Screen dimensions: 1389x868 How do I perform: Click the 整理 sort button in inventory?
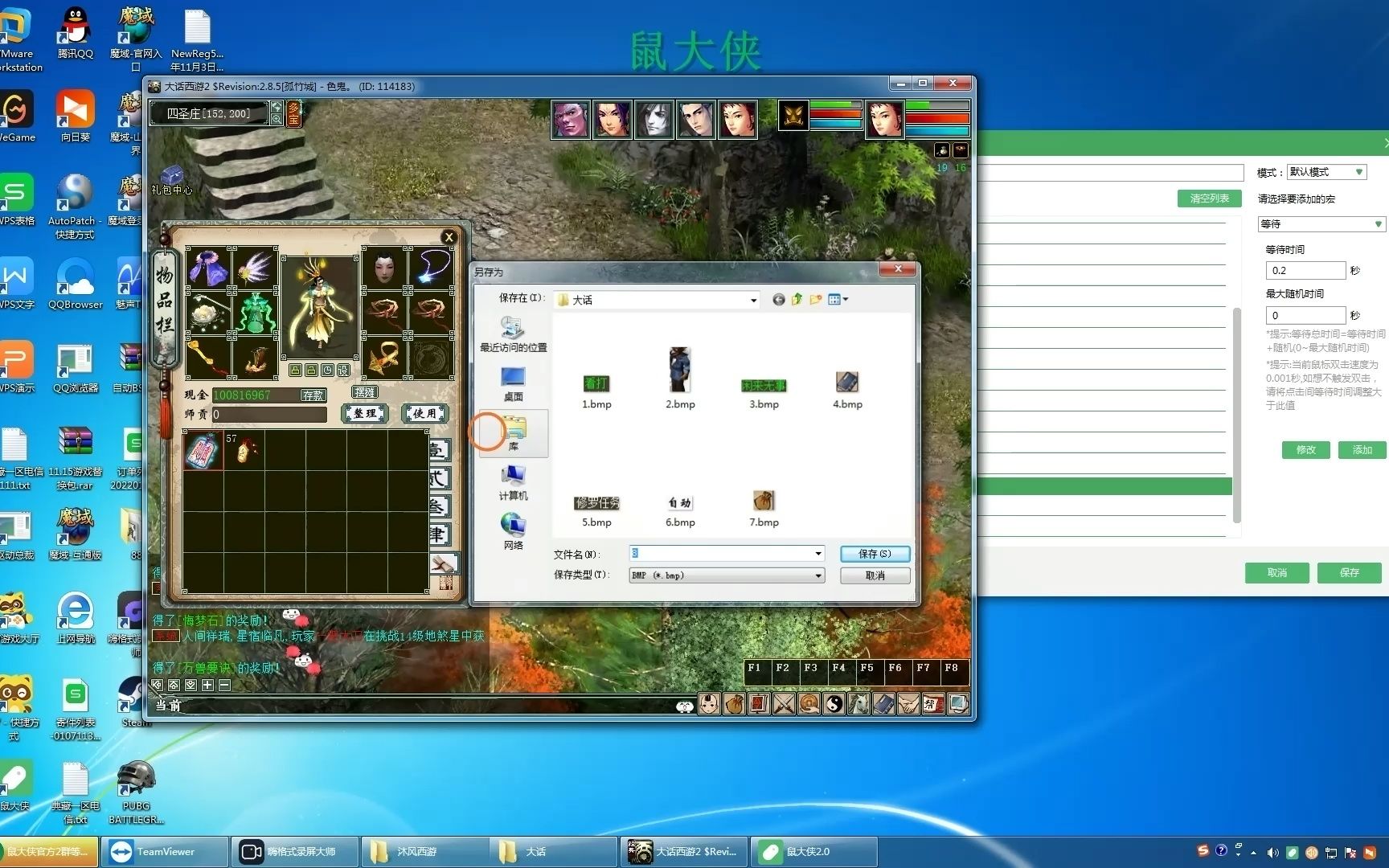click(365, 413)
